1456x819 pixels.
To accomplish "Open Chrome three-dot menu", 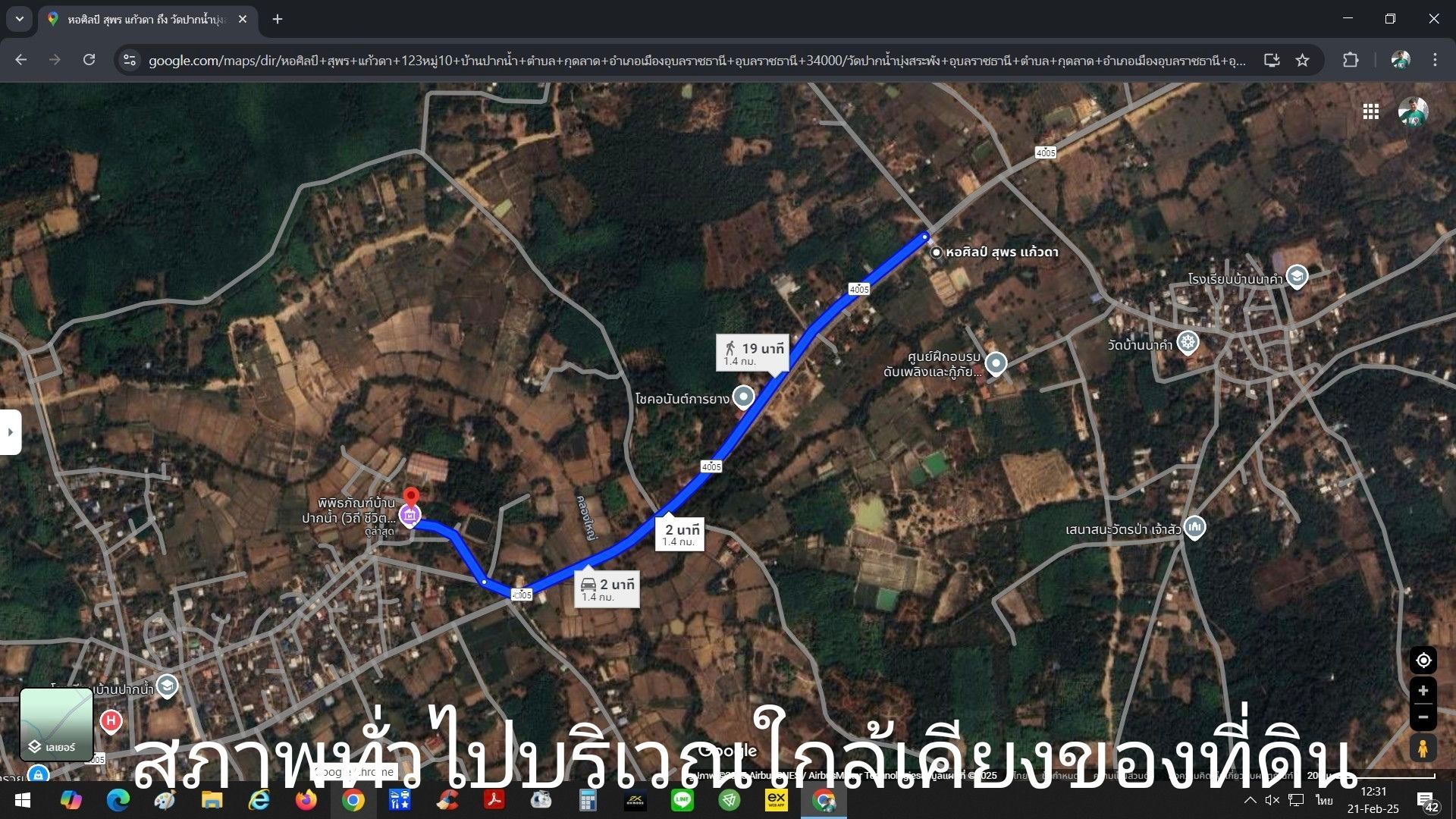I will [x=1435, y=60].
